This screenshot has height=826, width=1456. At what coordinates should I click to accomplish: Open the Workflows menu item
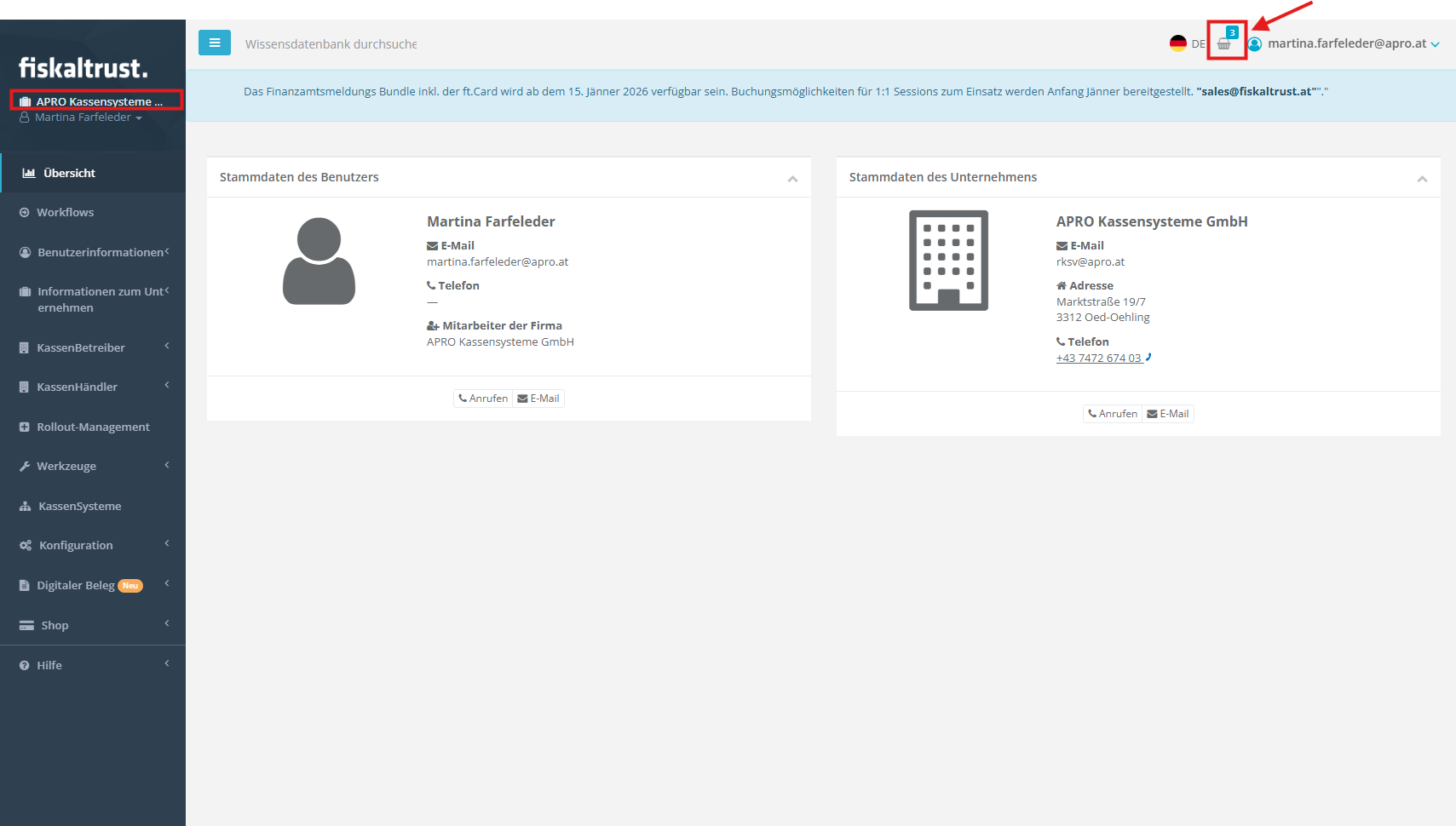click(x=65, y=212)
